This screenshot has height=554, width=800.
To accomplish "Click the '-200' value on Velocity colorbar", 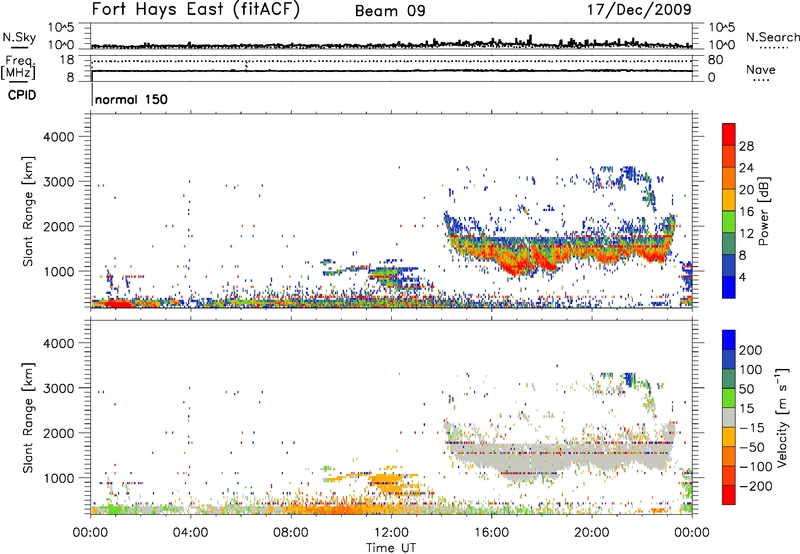I will [x=756, y=486].
